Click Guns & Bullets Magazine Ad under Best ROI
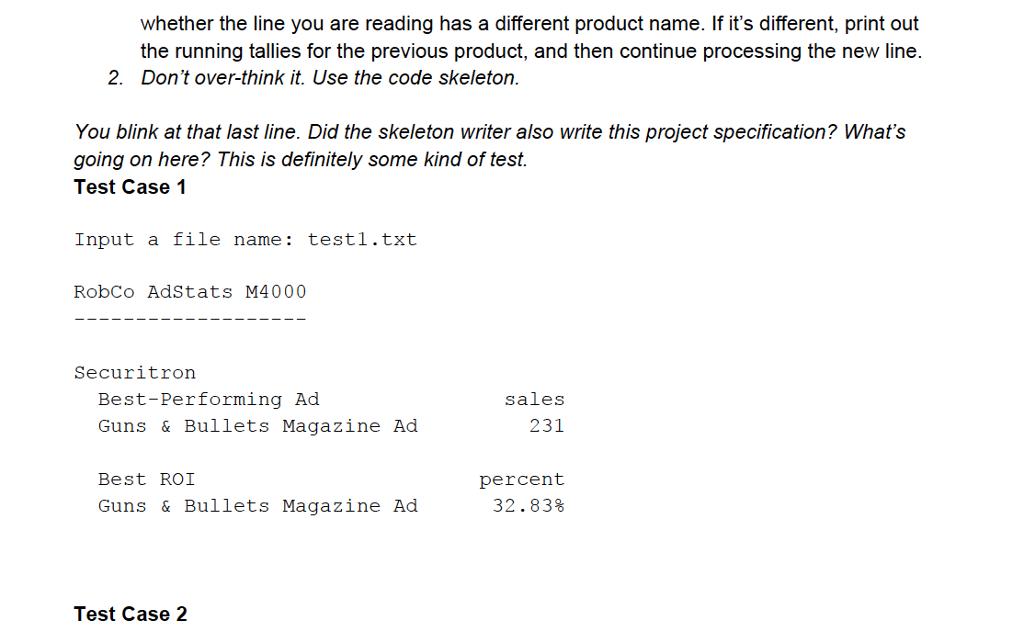The width and height of the screenshot is (1024, 643). [258, 506]
